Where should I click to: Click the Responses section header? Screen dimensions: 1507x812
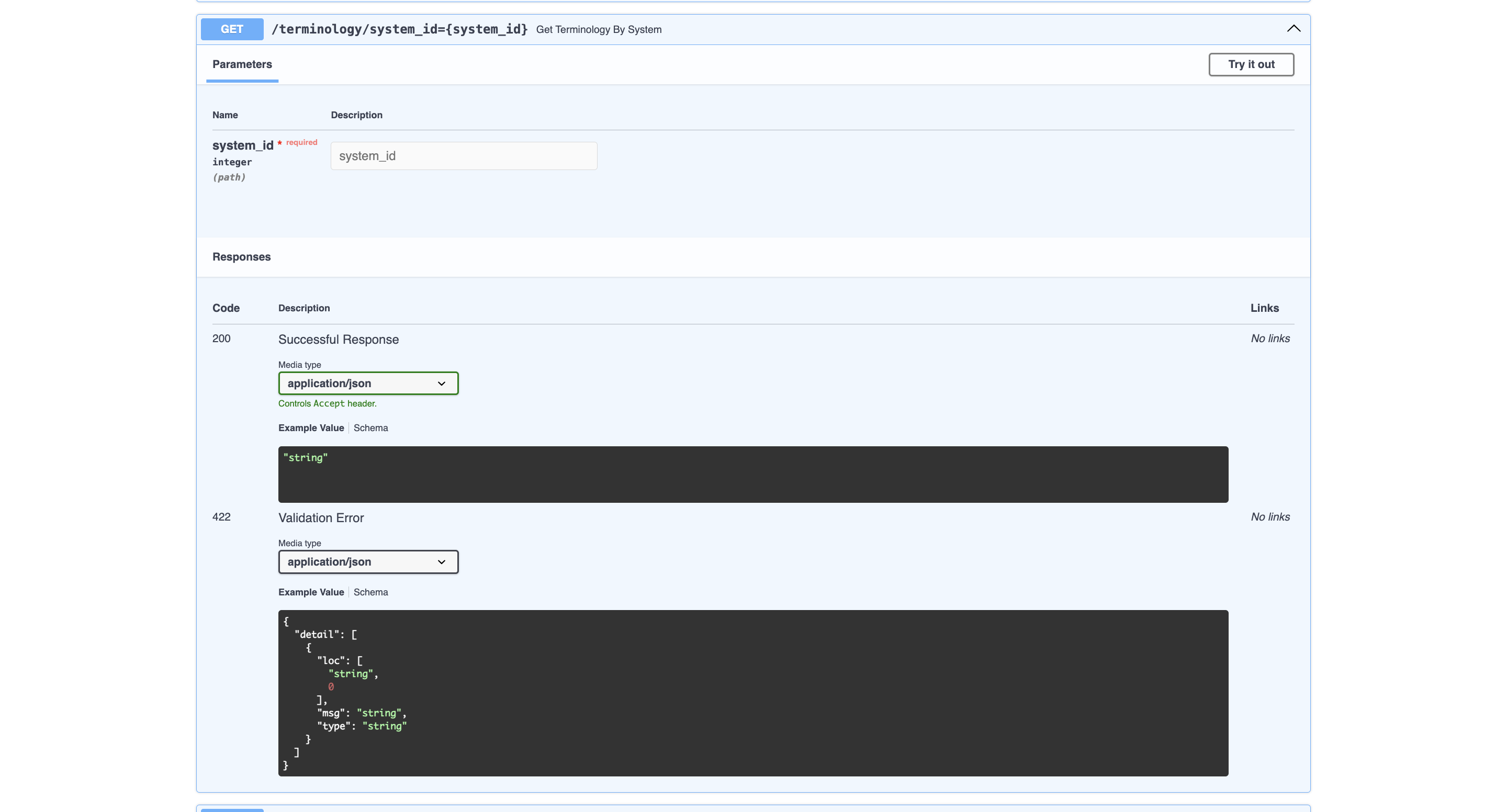(241, 257)
